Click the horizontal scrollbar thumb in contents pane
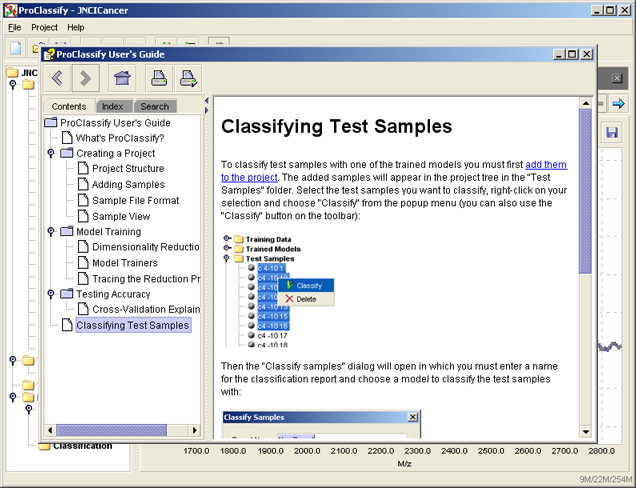 [x=111, y=430]
